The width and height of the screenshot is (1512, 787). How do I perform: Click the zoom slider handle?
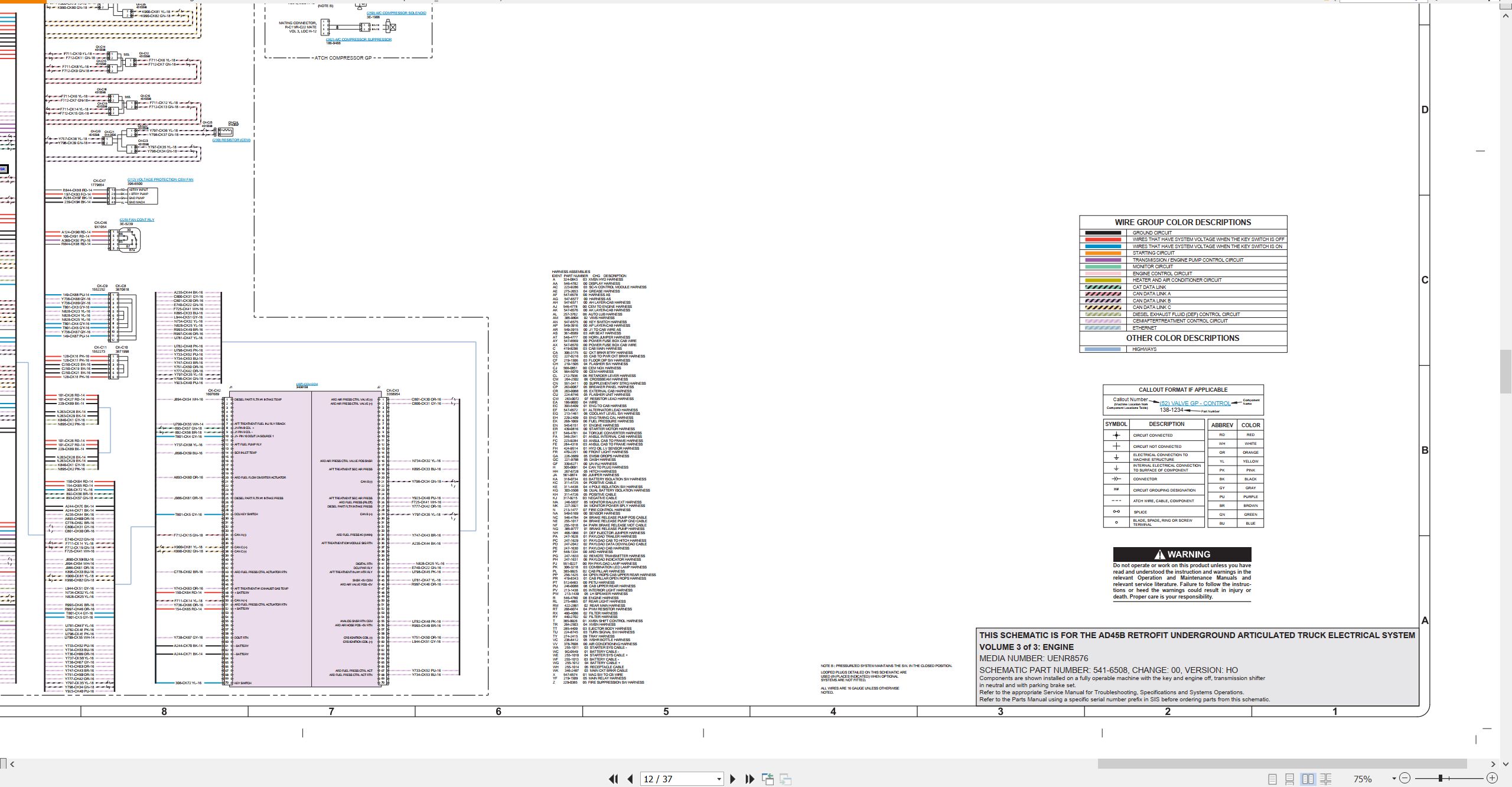pos(1441,778)
